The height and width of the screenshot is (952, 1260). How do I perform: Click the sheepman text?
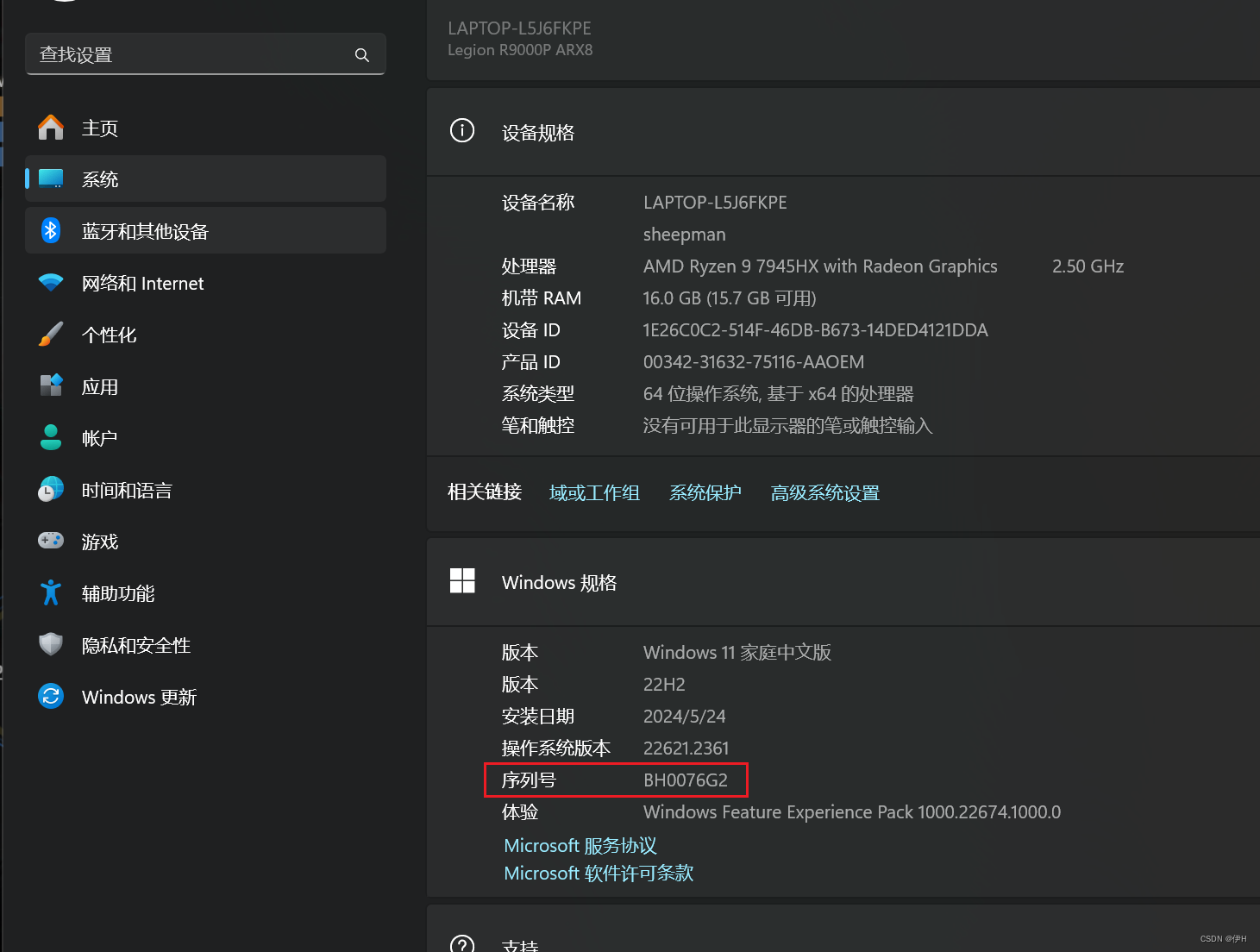pyautogui.click(x=684, y=235)
